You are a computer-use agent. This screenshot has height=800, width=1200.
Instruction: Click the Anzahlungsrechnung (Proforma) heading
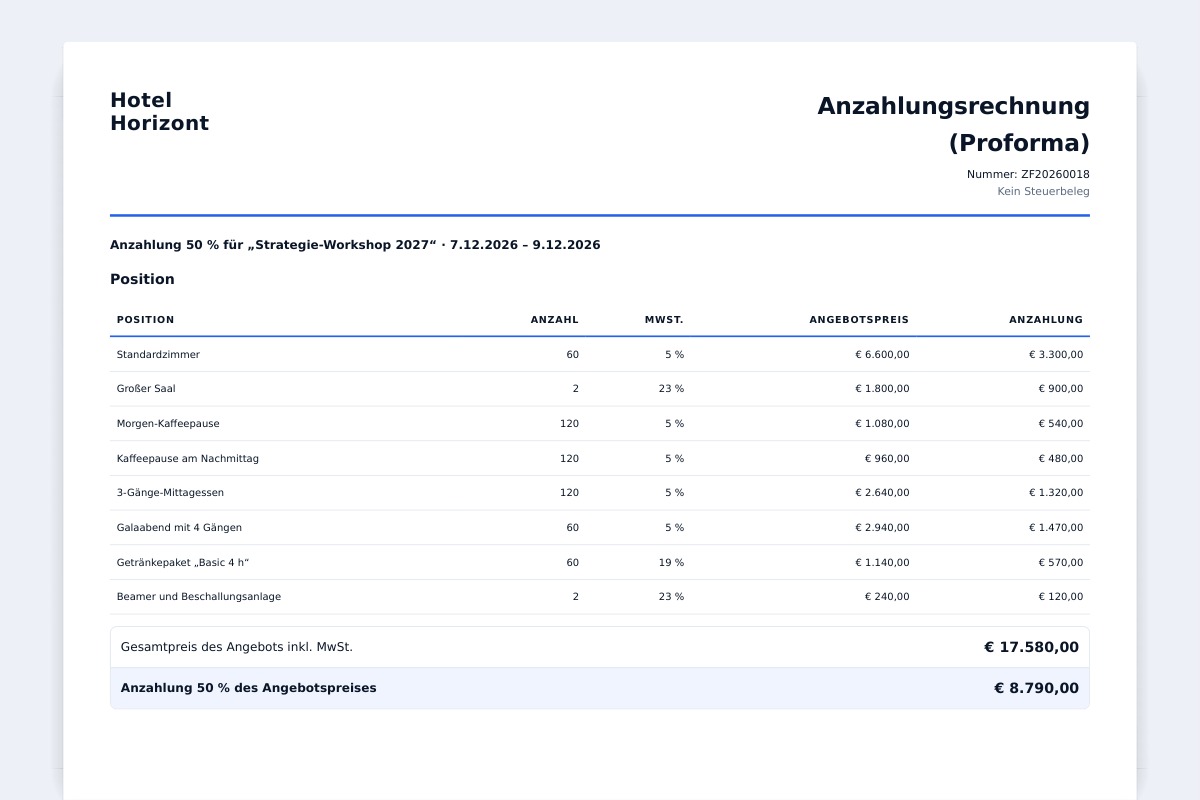(x=954, y=124)
